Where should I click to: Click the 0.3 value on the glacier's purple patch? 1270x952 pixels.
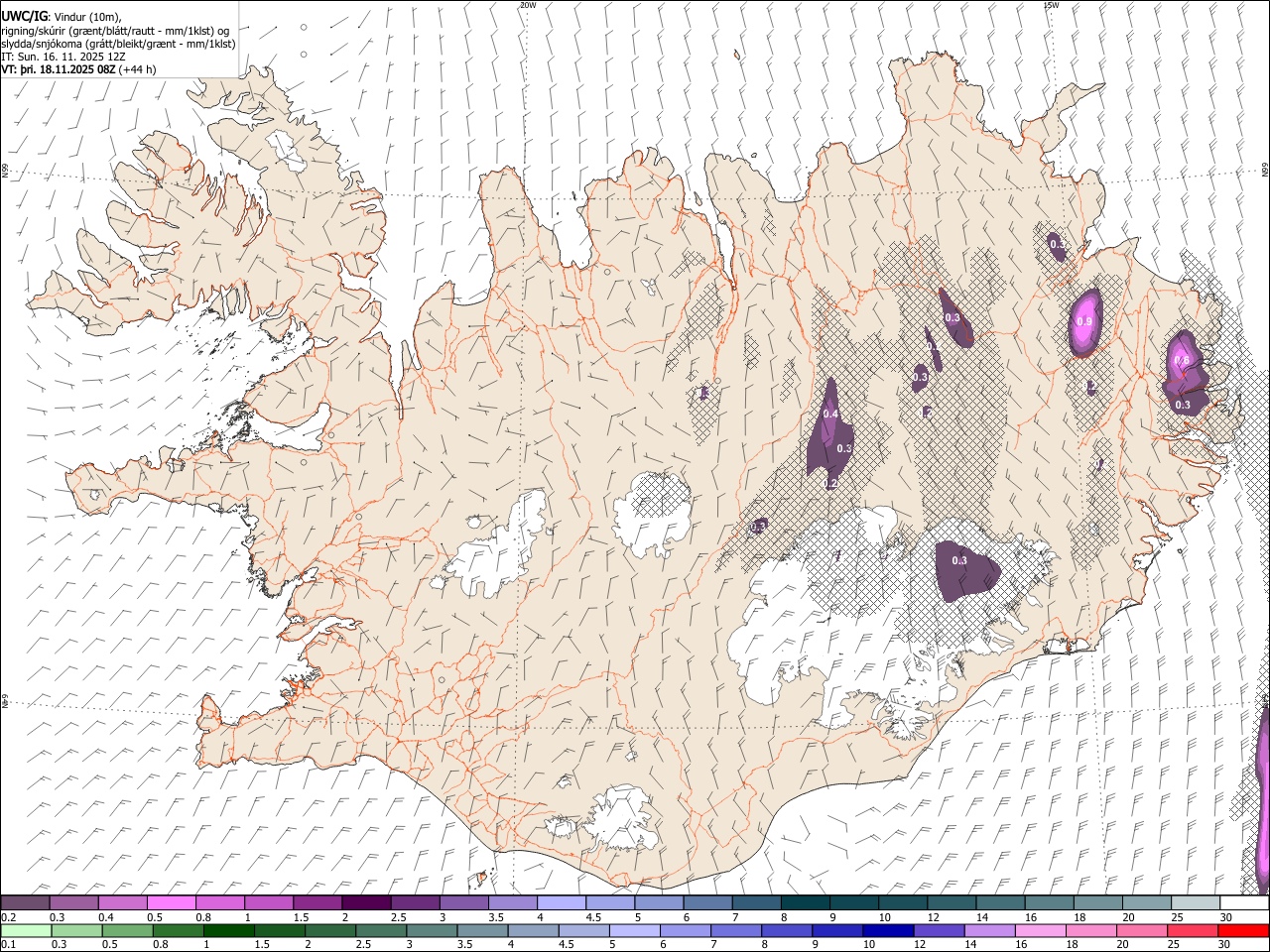click(958, 561)
